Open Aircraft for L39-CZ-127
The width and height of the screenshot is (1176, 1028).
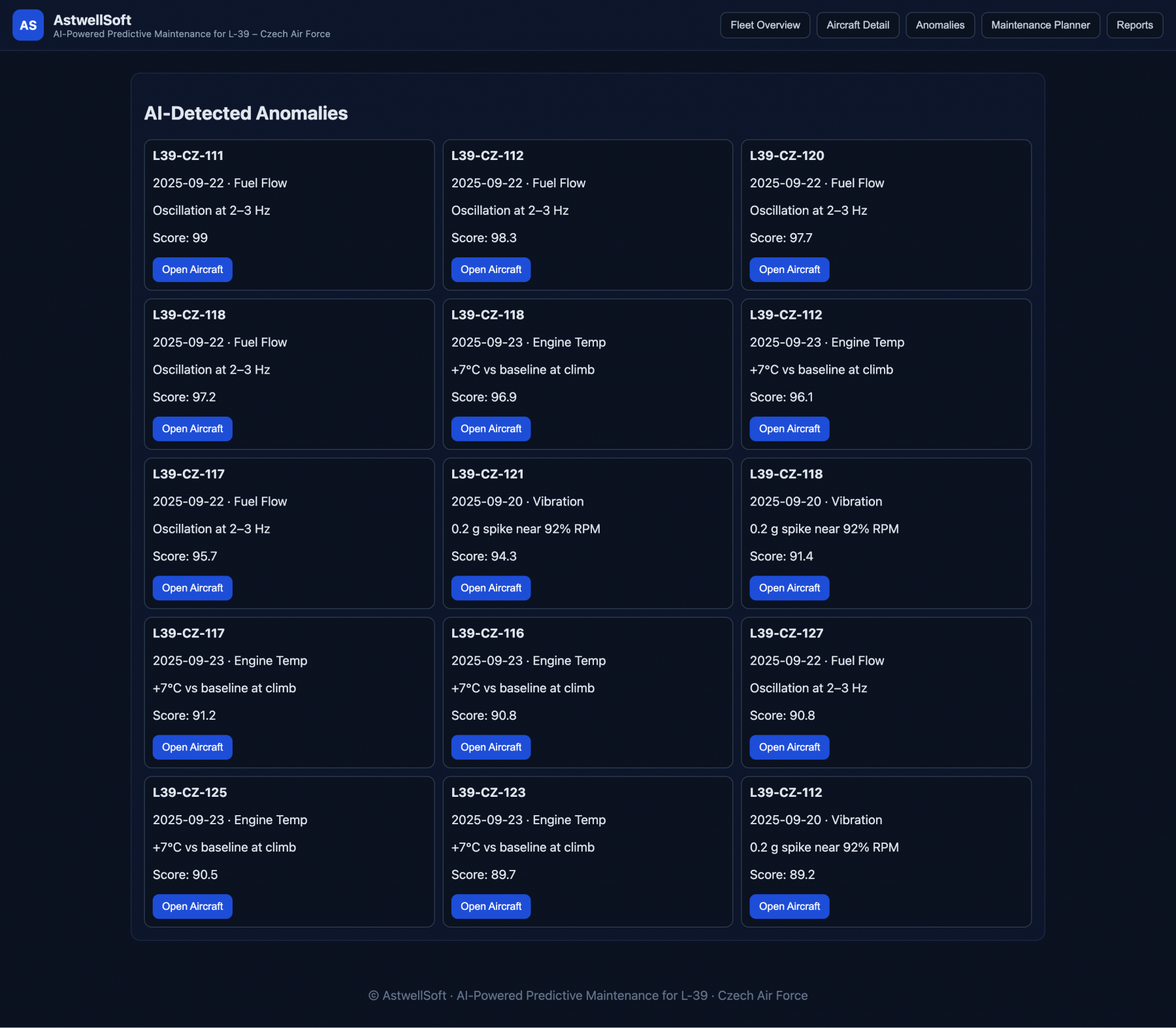(789, 747)
